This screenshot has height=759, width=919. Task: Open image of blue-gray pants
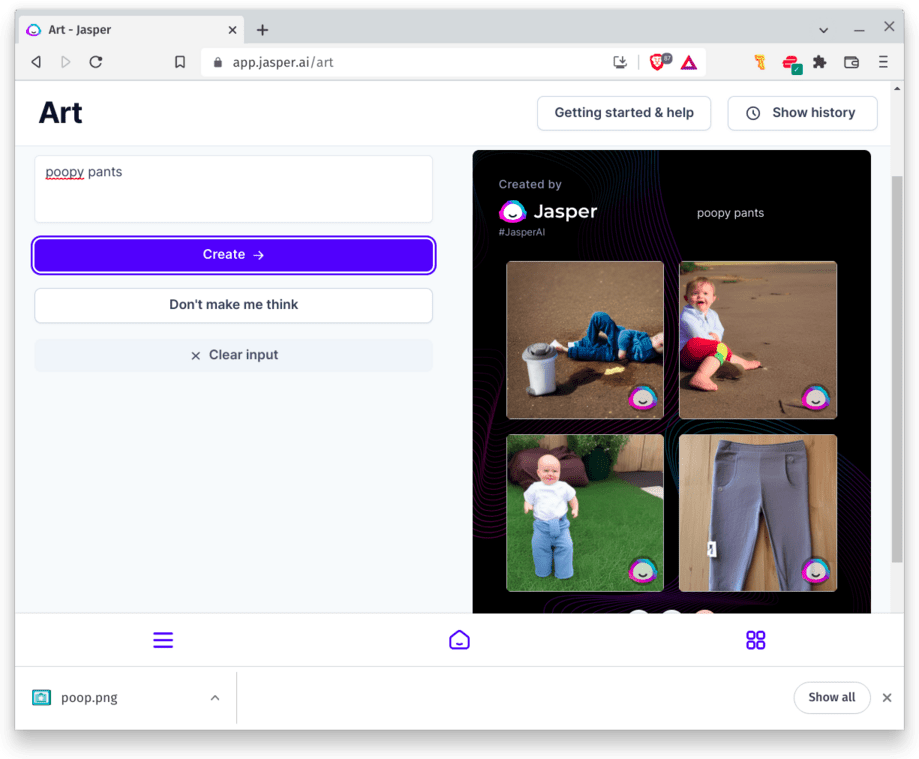(x=758, y=513)
